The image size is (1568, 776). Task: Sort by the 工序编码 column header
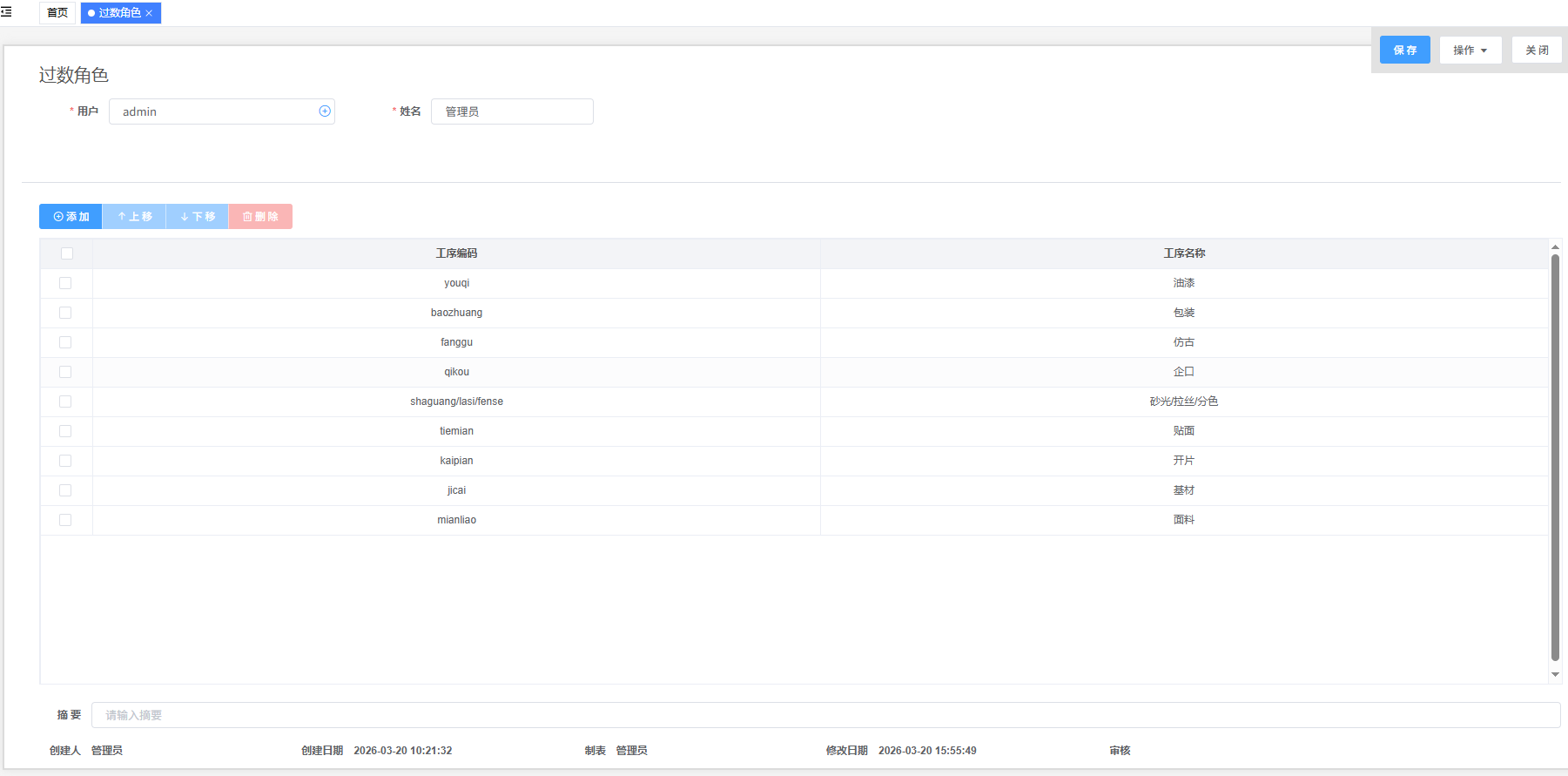point(456,253)
